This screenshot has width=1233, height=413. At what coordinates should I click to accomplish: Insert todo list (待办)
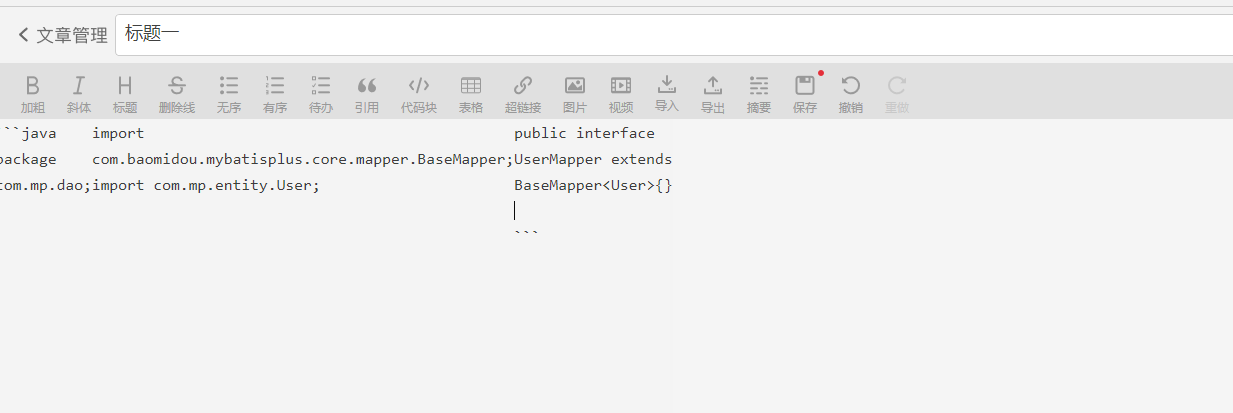321,95
